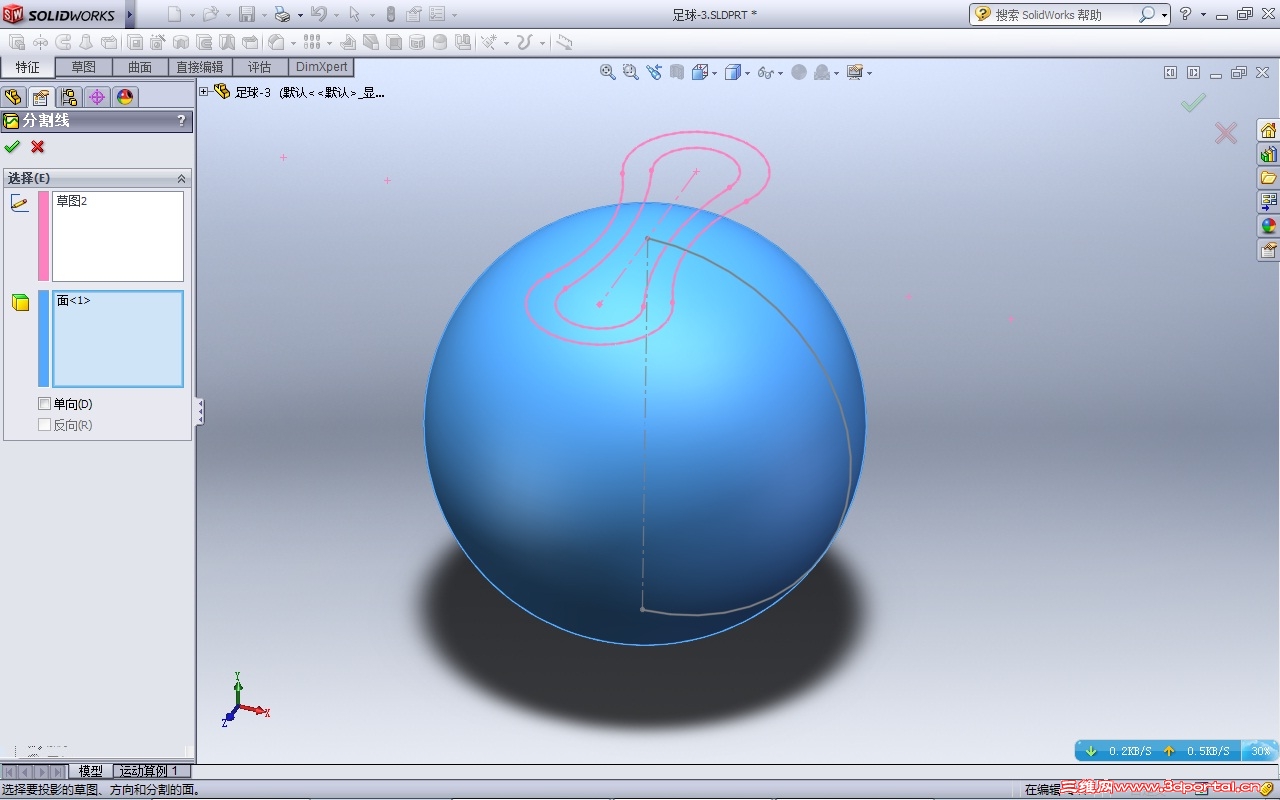
Task: Click the Hide/Show Items glasses icon
Action: coord(765,72)
